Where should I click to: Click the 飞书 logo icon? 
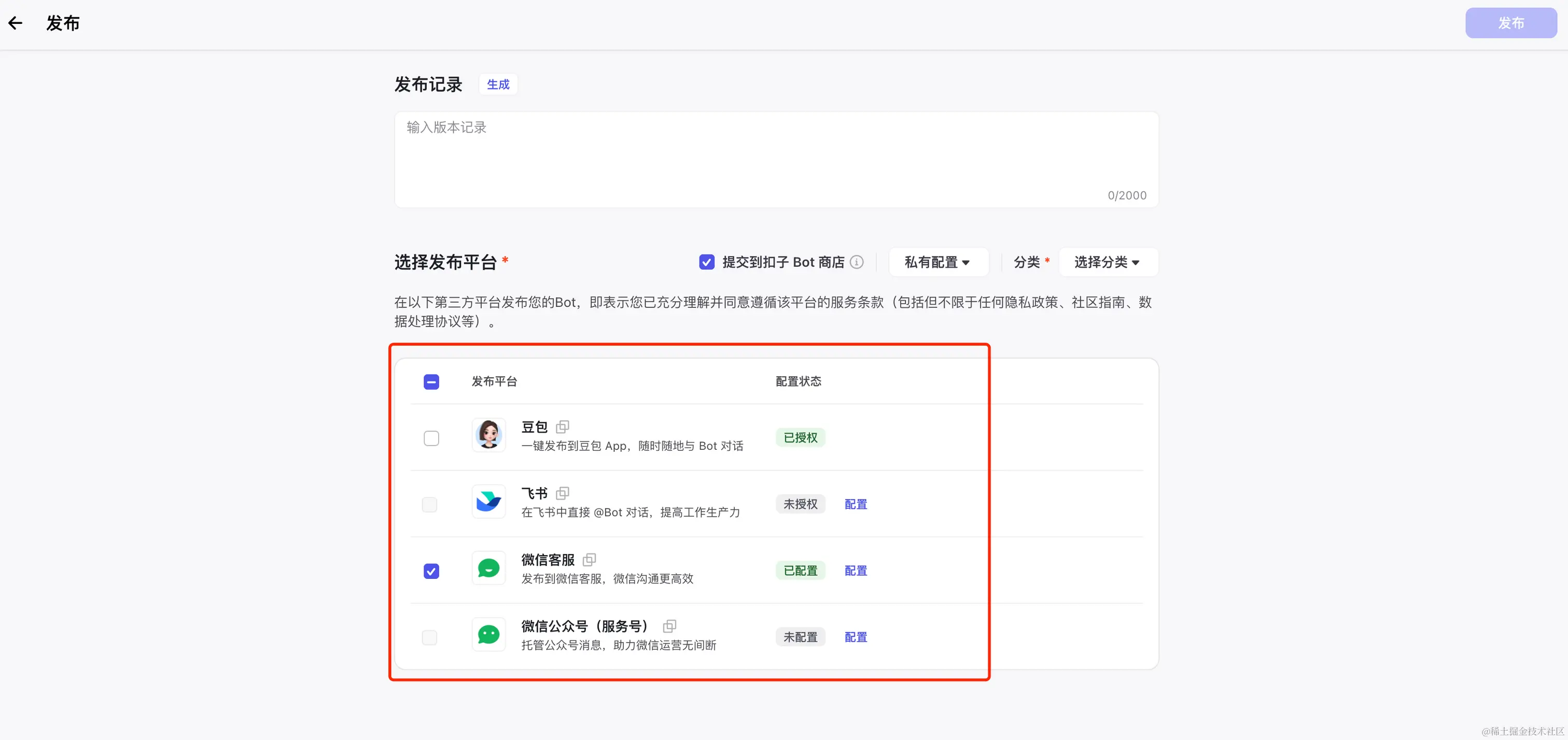pos(488,502)
